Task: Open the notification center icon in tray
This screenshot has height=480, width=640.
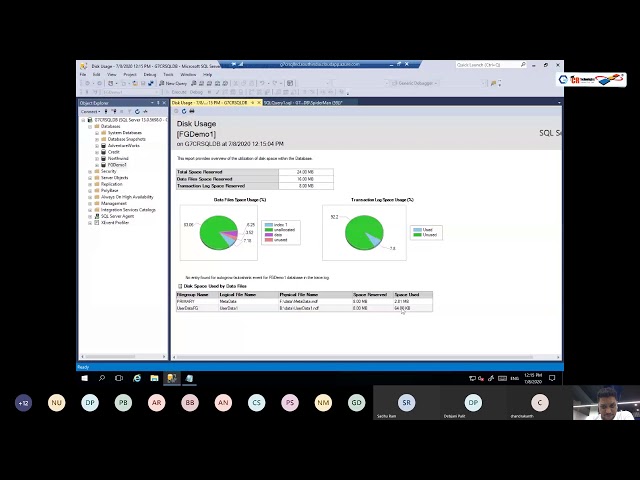Action: 552,378
